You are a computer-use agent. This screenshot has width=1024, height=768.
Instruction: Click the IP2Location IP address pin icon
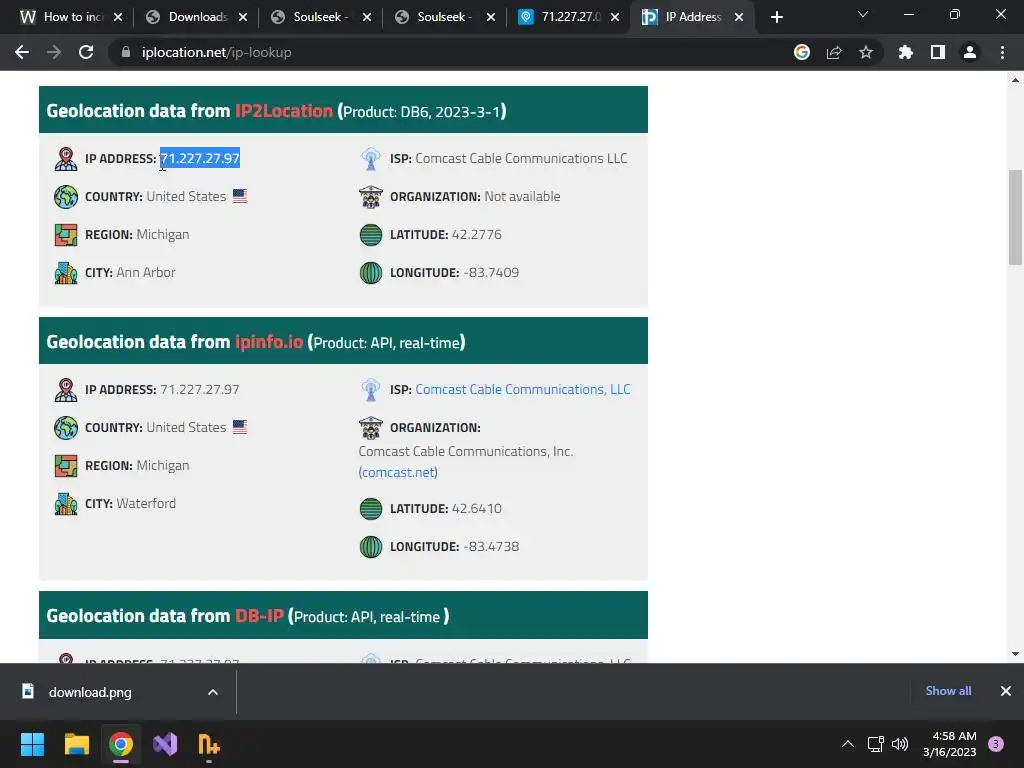[x=66, y=159]
